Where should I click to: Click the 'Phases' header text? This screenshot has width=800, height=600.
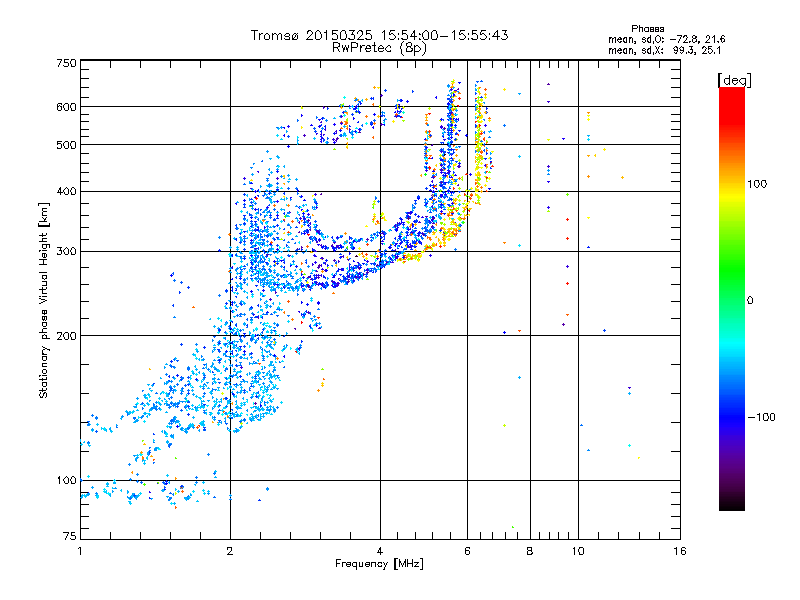647,29
